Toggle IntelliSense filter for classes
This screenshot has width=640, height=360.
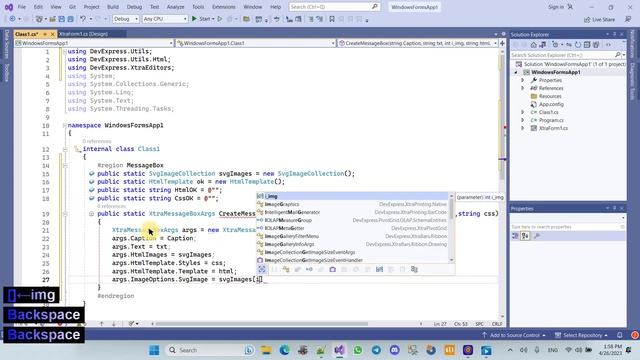286,269
